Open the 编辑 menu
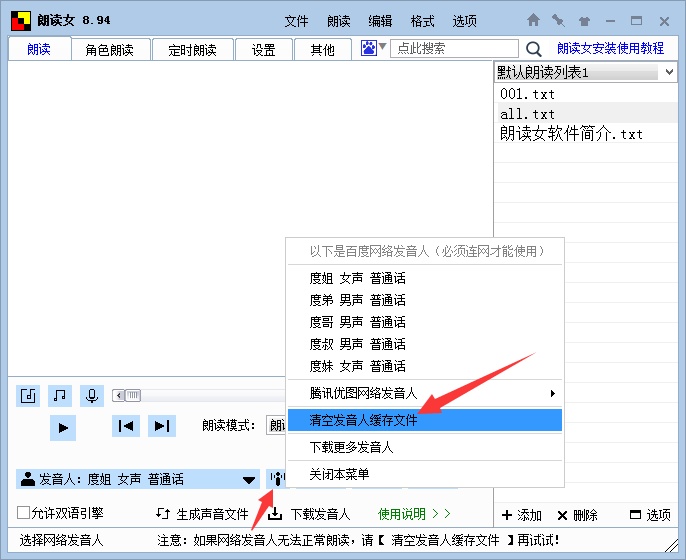The height and width of the screenshot is (560, 686). click(x=380, y=21)
